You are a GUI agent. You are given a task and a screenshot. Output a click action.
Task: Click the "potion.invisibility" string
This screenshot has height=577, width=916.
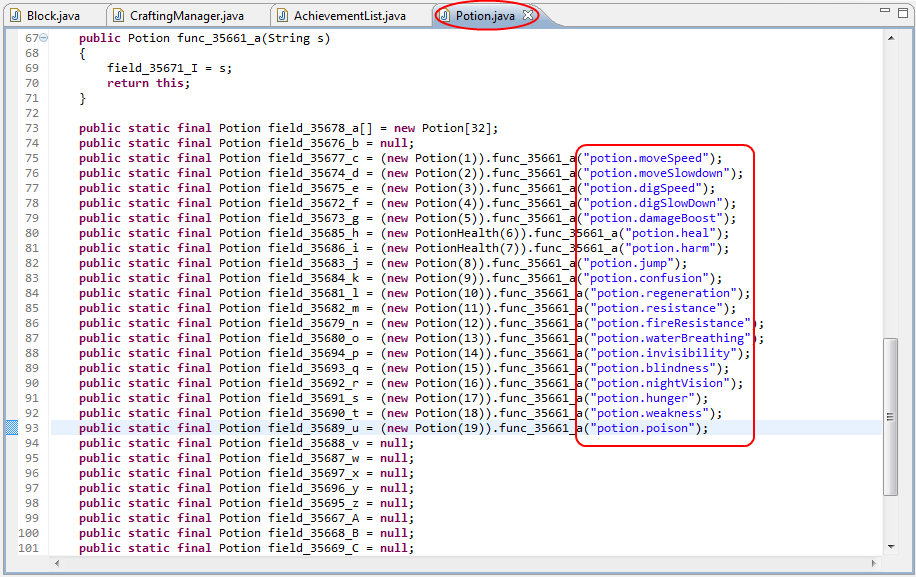coord(663,353)
